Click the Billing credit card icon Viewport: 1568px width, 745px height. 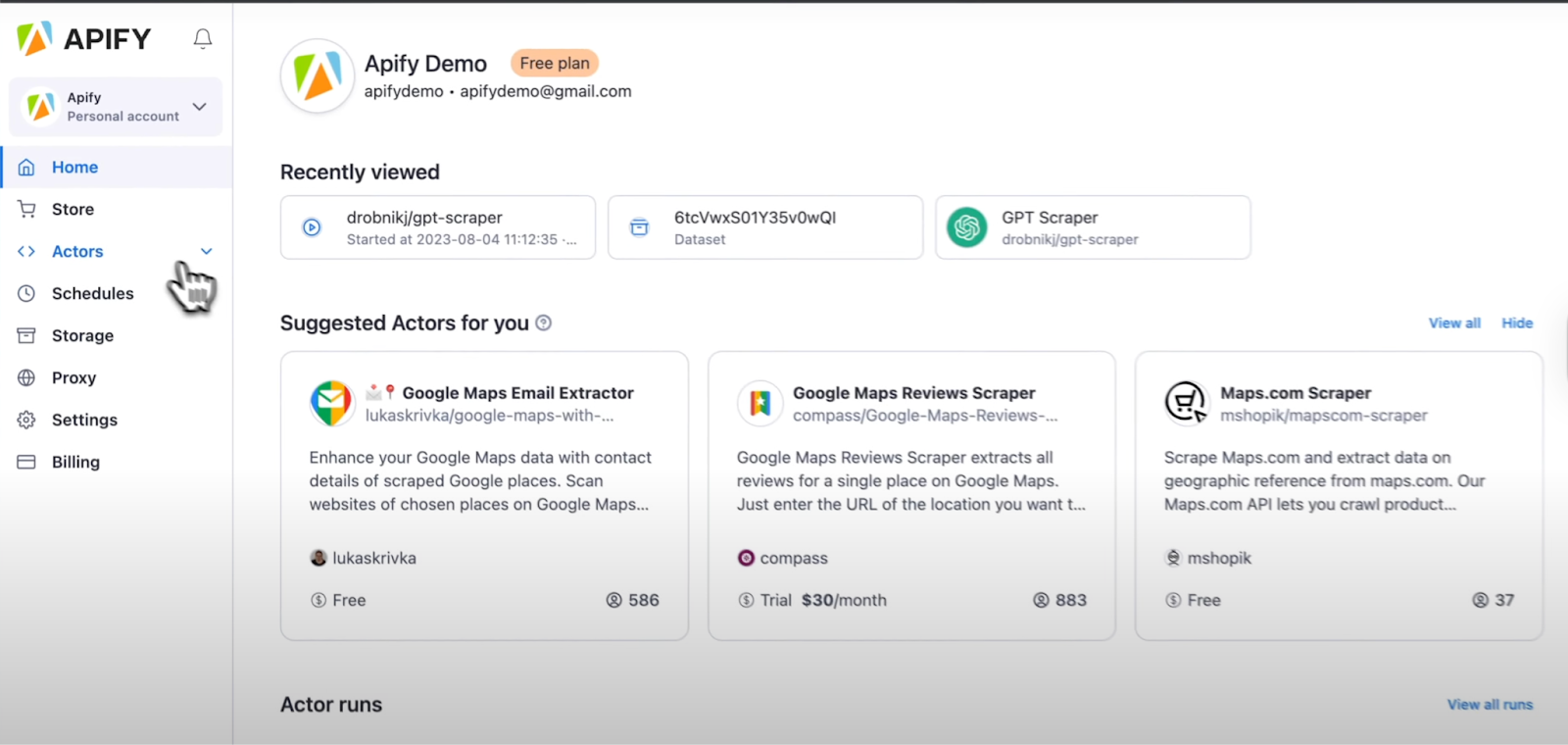26,462
